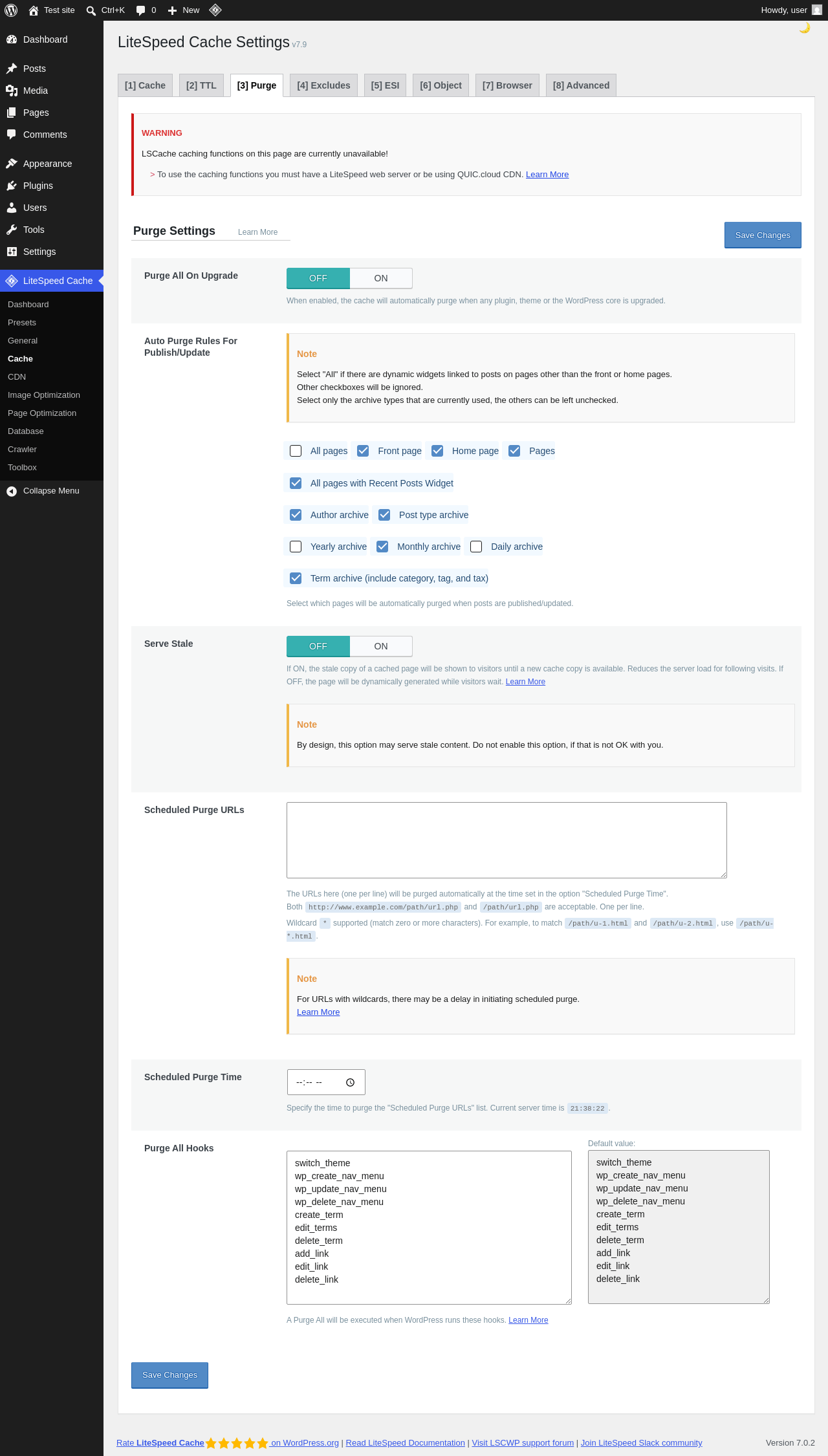Click bottom Save Changes button

point(169,1375)
